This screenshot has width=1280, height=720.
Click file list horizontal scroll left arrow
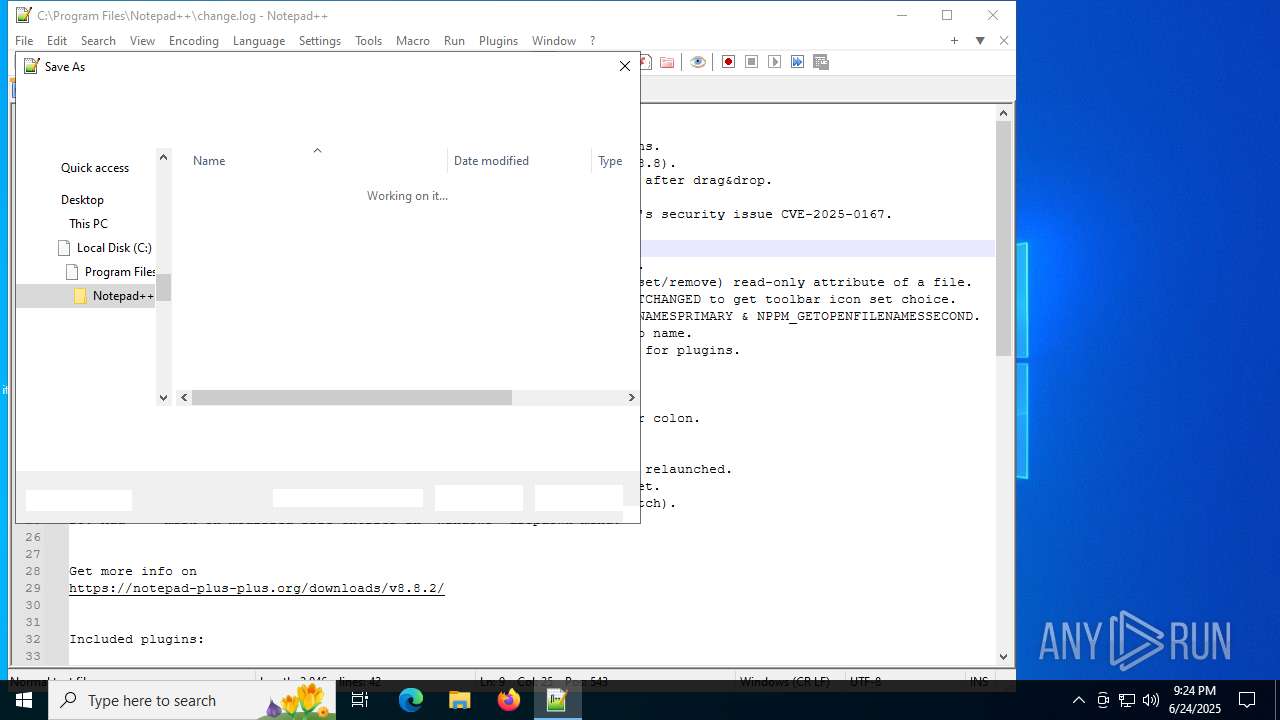(184, 397)
